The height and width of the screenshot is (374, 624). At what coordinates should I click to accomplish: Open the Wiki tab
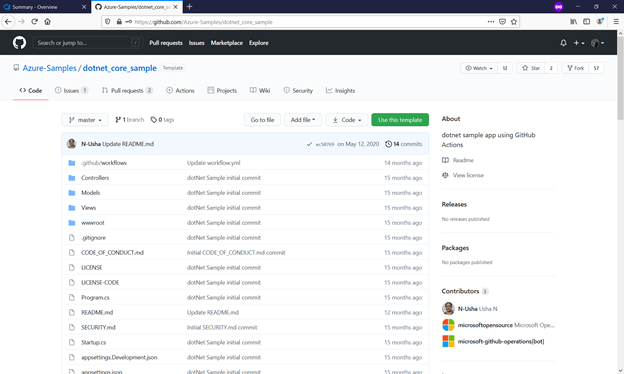tap(260, 91)
